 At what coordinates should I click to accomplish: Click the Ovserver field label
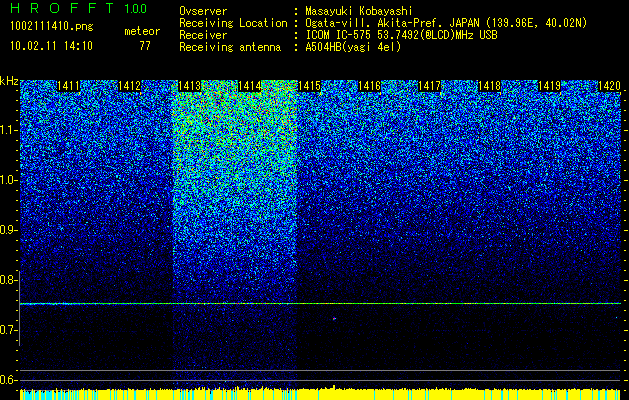203,11
